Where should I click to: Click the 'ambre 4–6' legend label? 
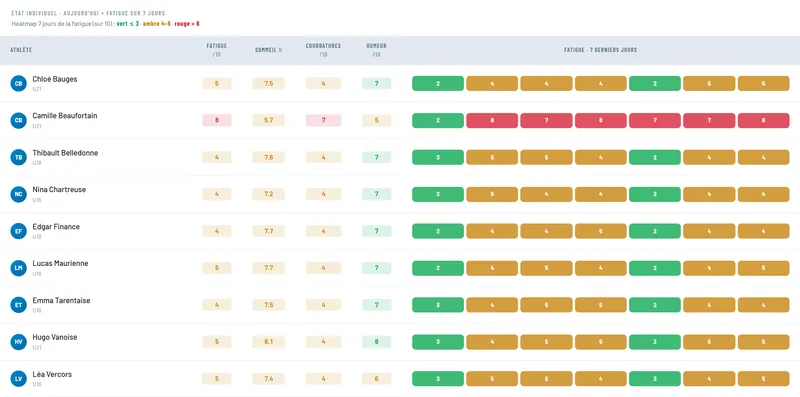[x=157, y=23]
